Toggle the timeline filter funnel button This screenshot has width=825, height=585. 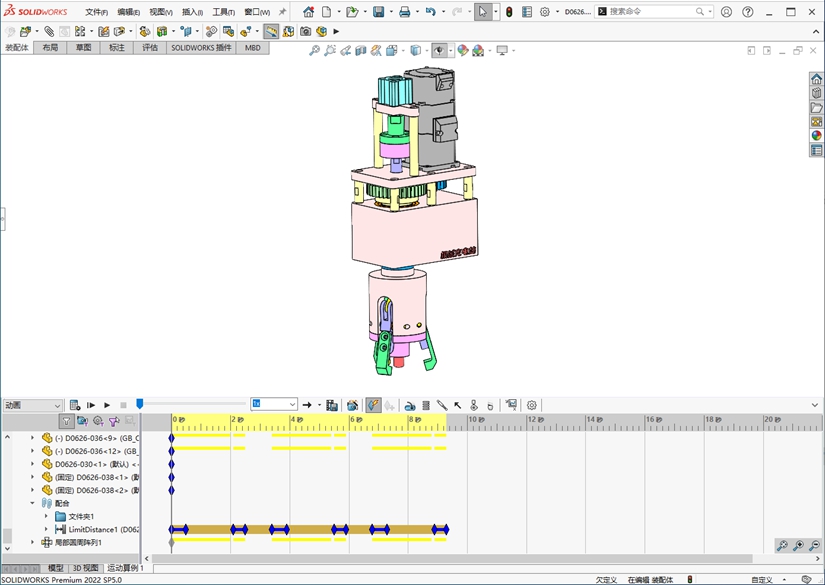pyautogui.click(x=66, y=422)
